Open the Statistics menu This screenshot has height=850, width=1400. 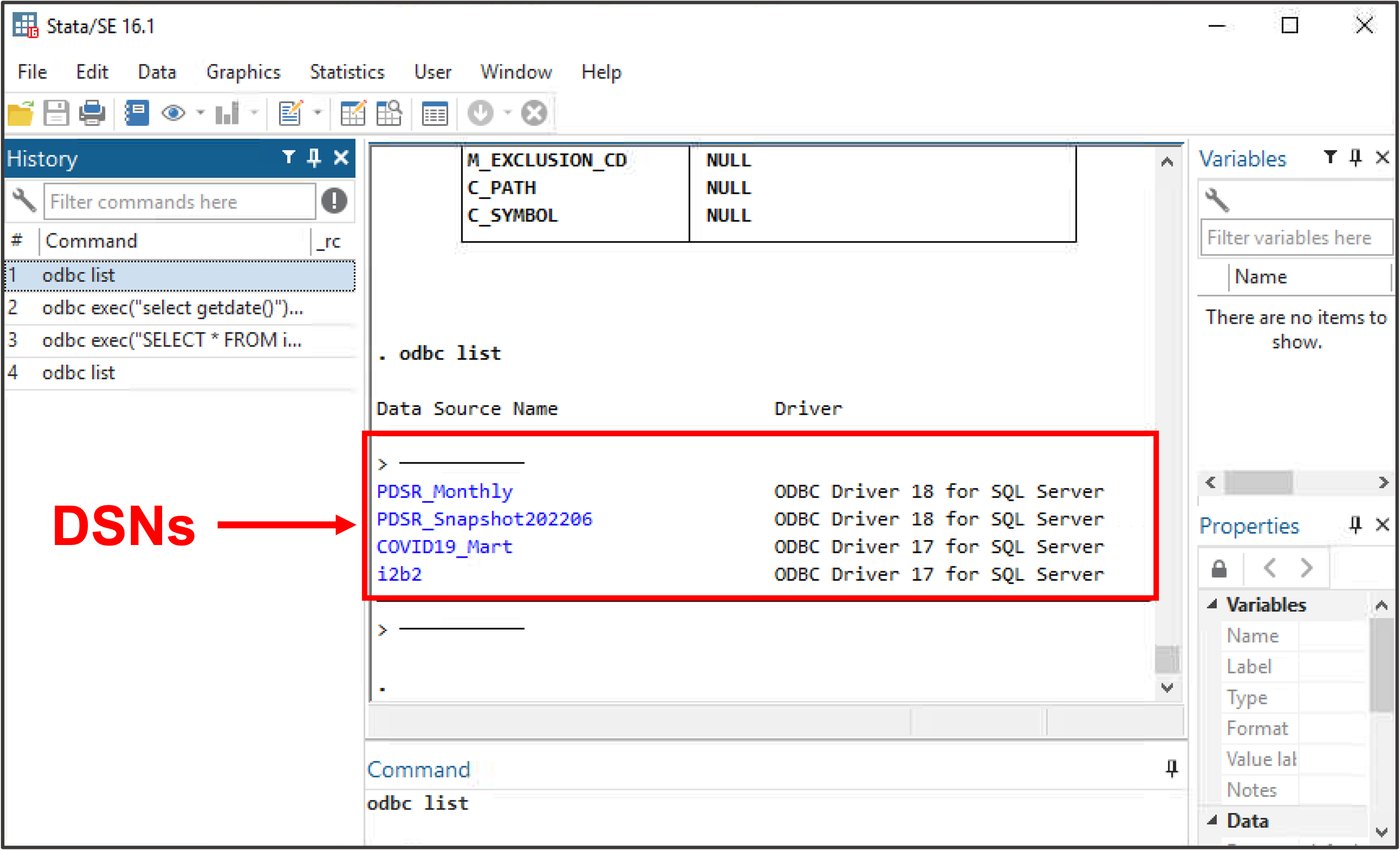point(347,71)
